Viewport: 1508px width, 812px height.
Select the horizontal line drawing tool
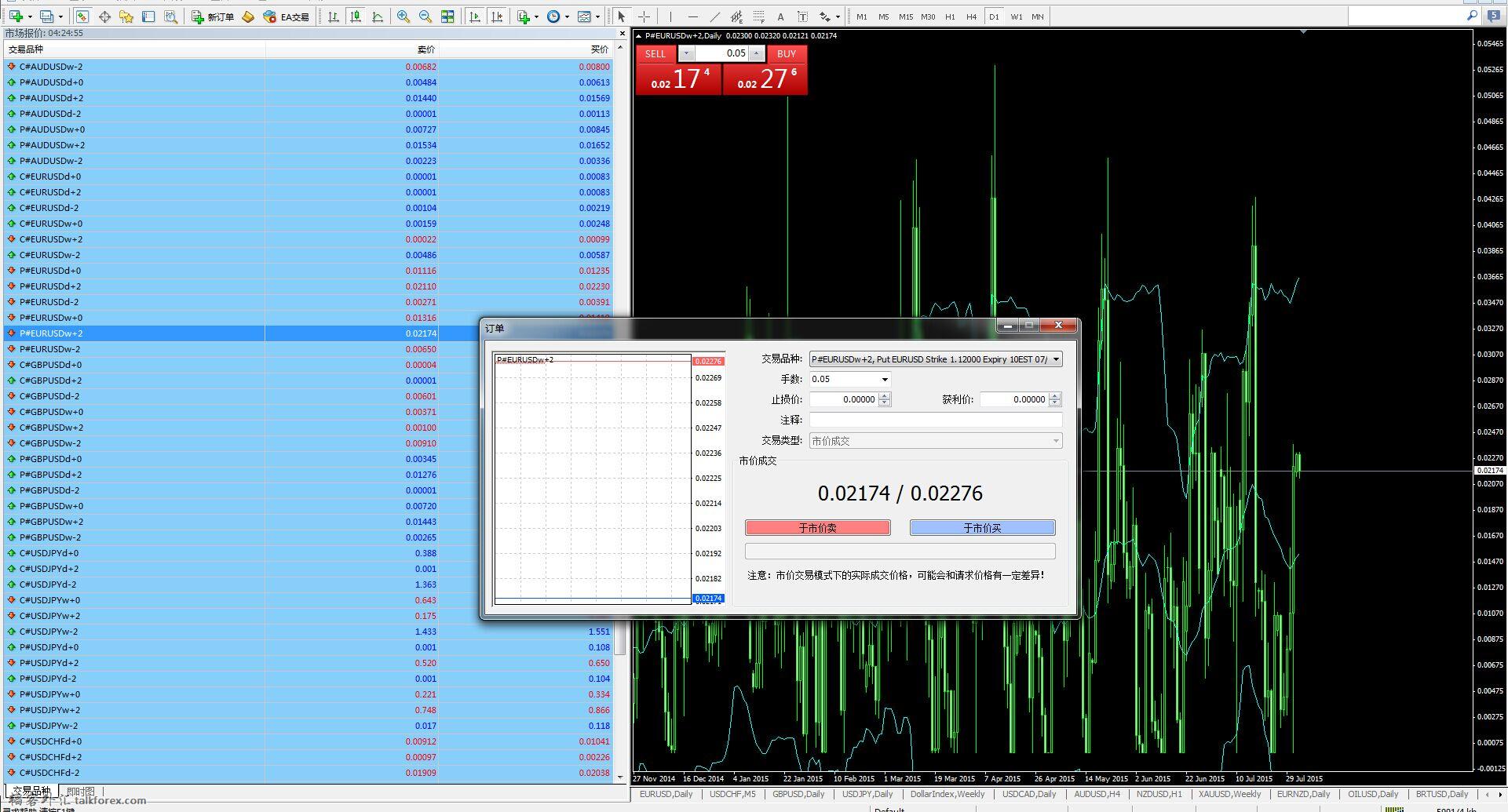point(692,16)
